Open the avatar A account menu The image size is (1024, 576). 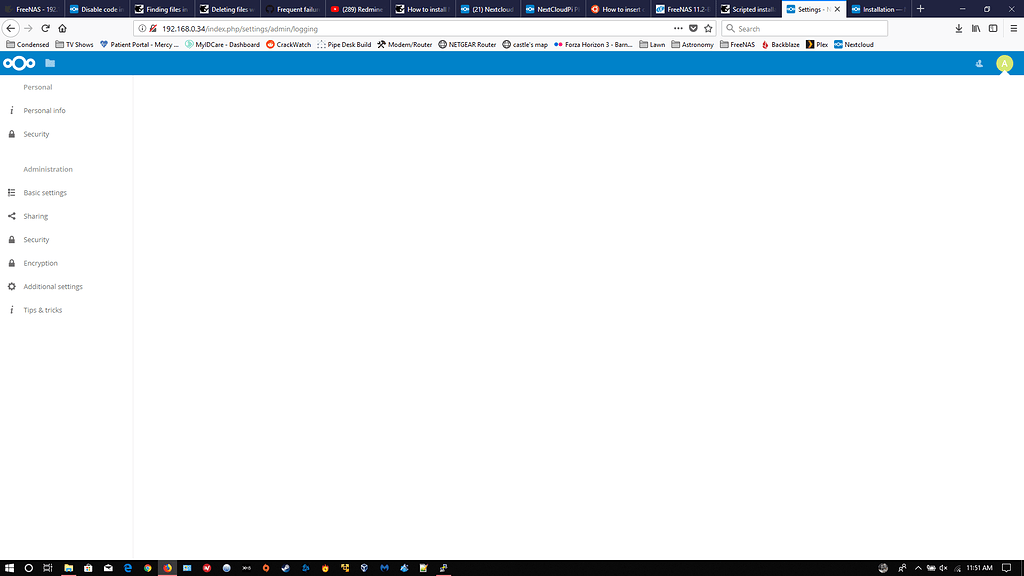point(1004,63)
